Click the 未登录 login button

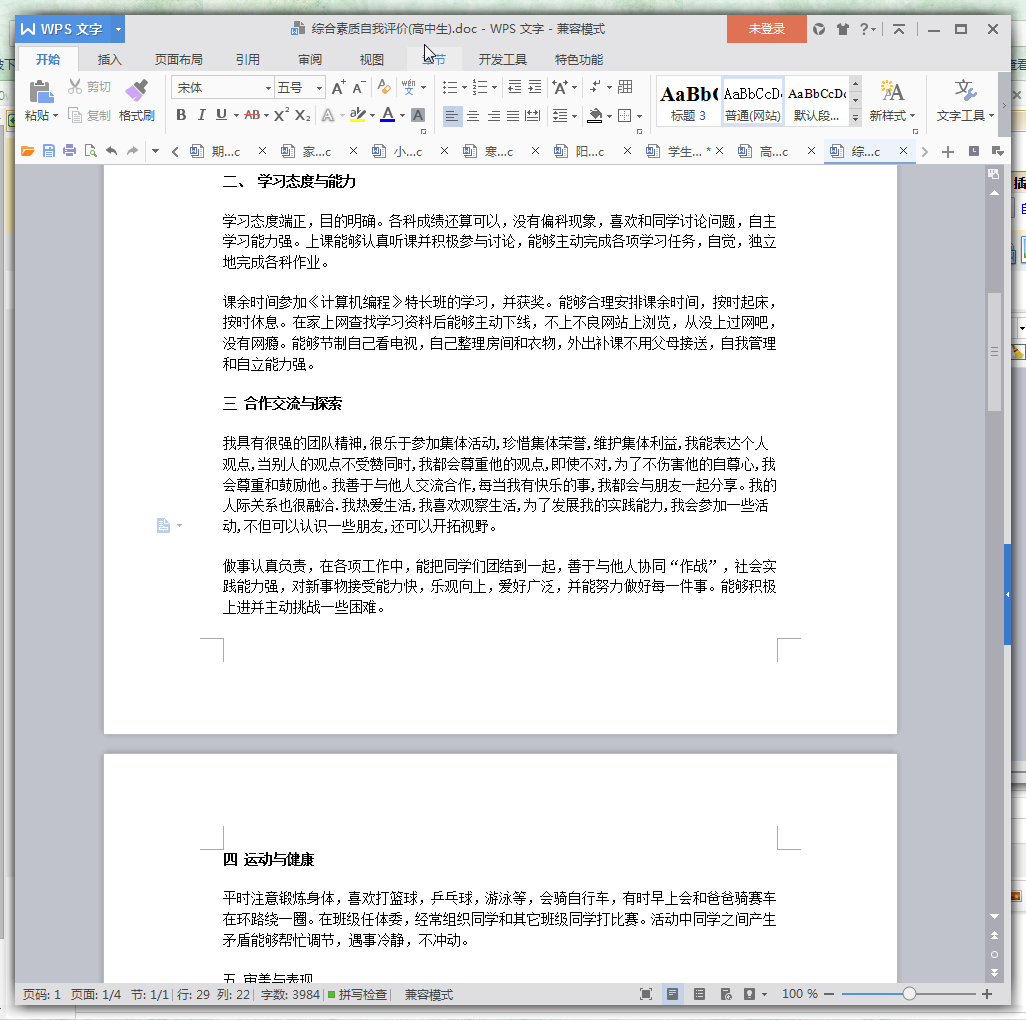[766, 29]
